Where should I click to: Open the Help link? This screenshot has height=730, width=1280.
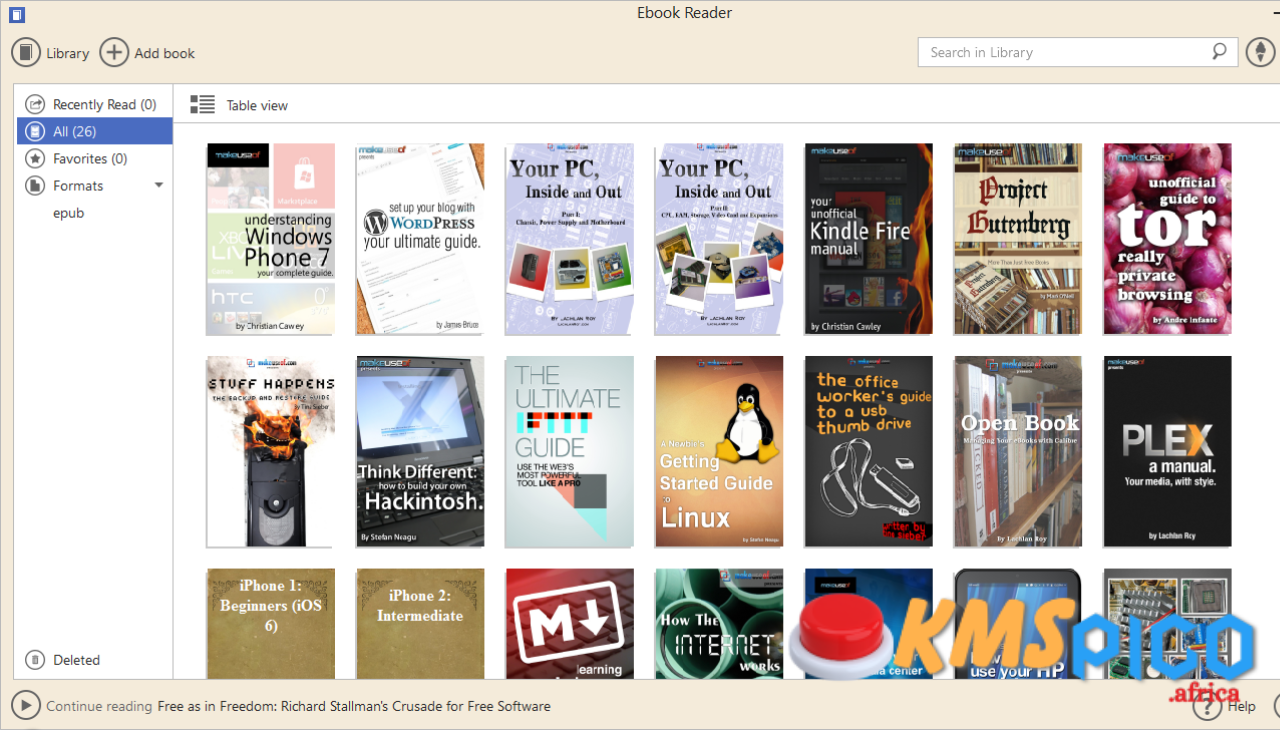(x=1241, y=706)
